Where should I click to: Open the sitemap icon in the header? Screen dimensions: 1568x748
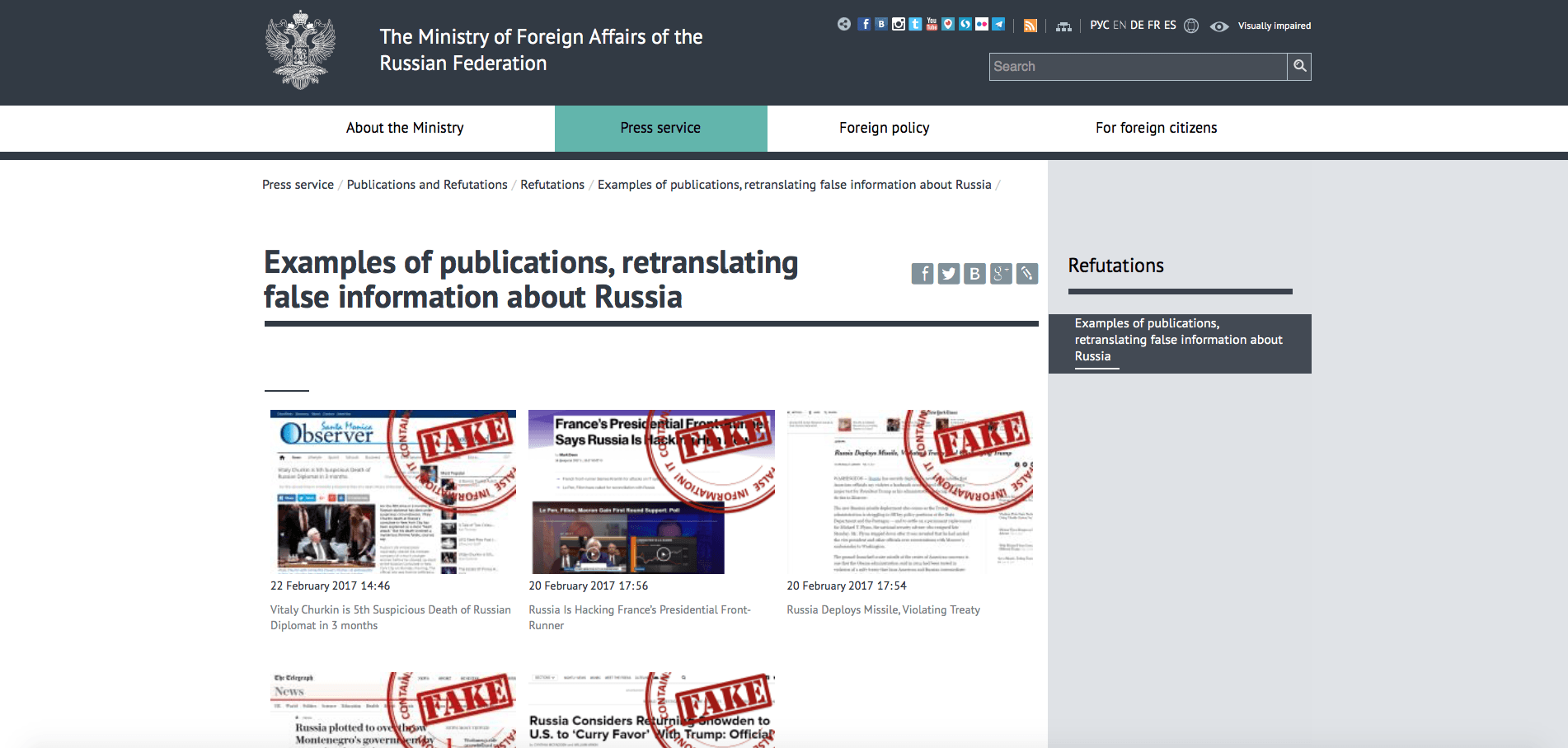point(1064,26)
